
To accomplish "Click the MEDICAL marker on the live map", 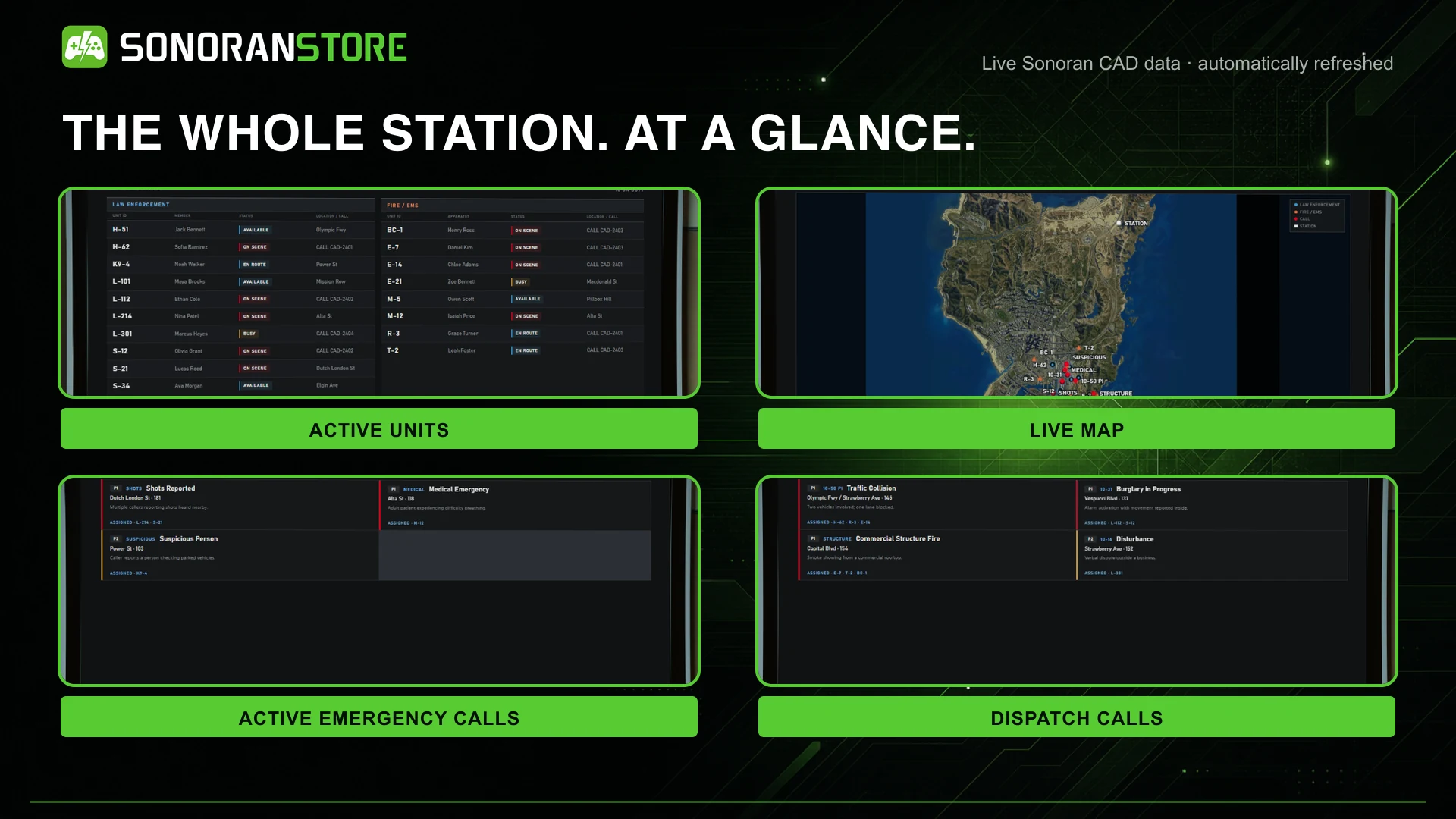I will tap(1083, 370).
